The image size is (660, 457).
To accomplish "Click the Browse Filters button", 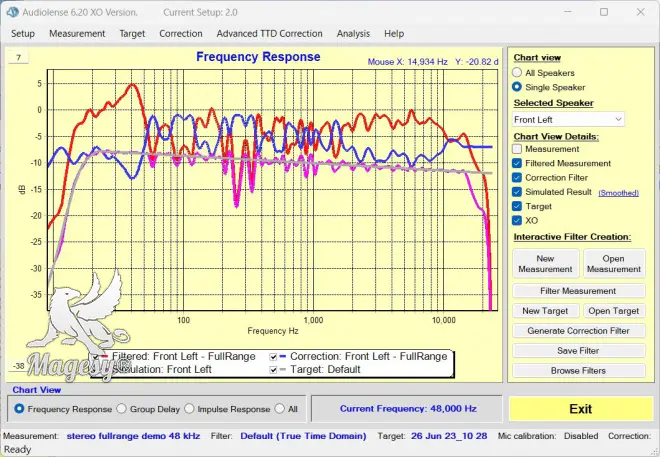I will 578,371.
